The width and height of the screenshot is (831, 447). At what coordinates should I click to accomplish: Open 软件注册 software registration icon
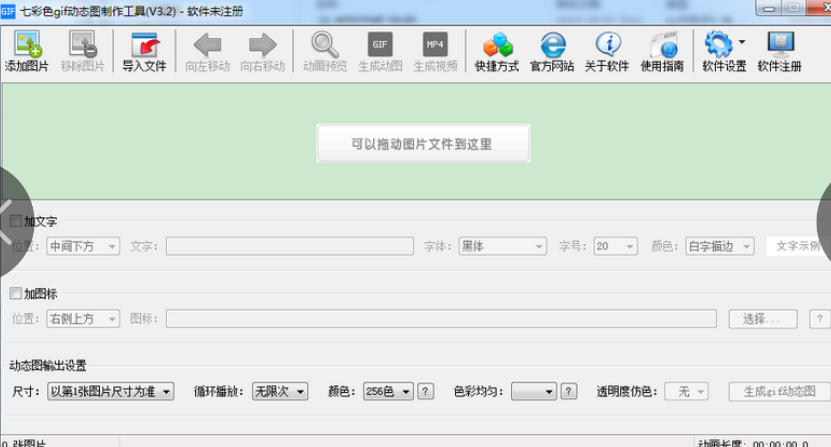click(781, 45)
